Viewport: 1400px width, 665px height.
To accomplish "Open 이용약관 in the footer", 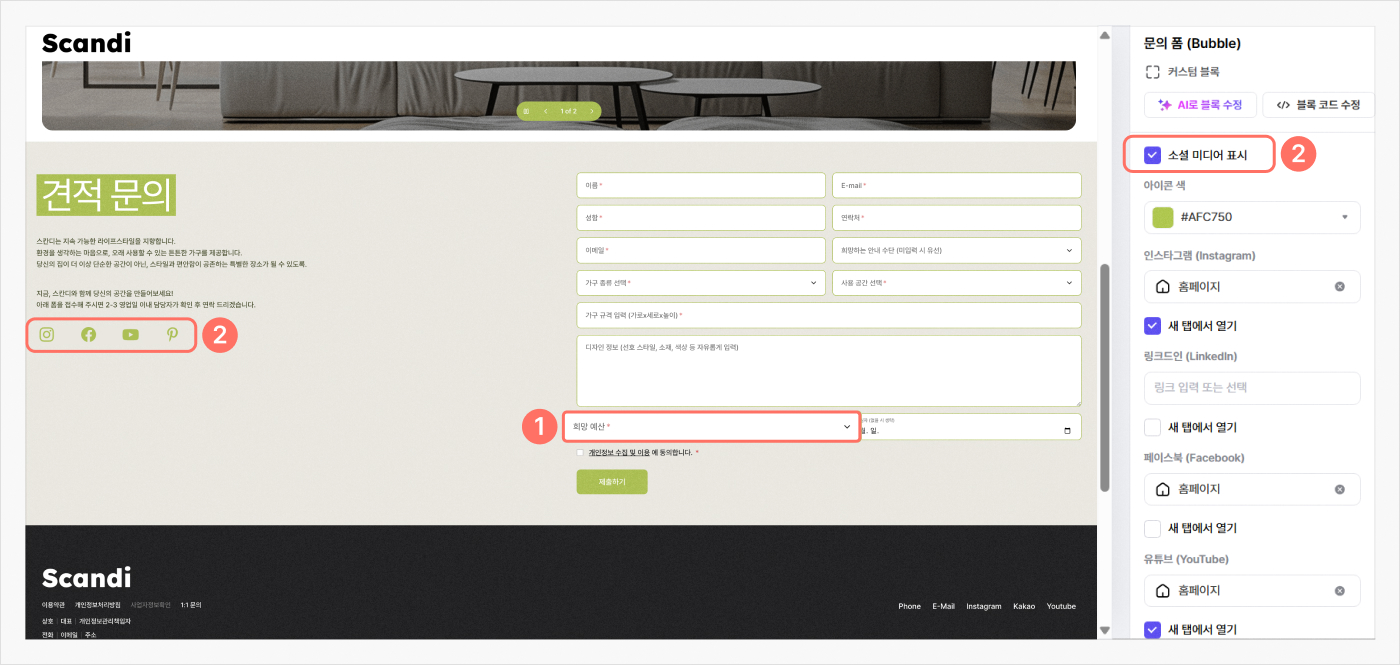I will (53, 605).
